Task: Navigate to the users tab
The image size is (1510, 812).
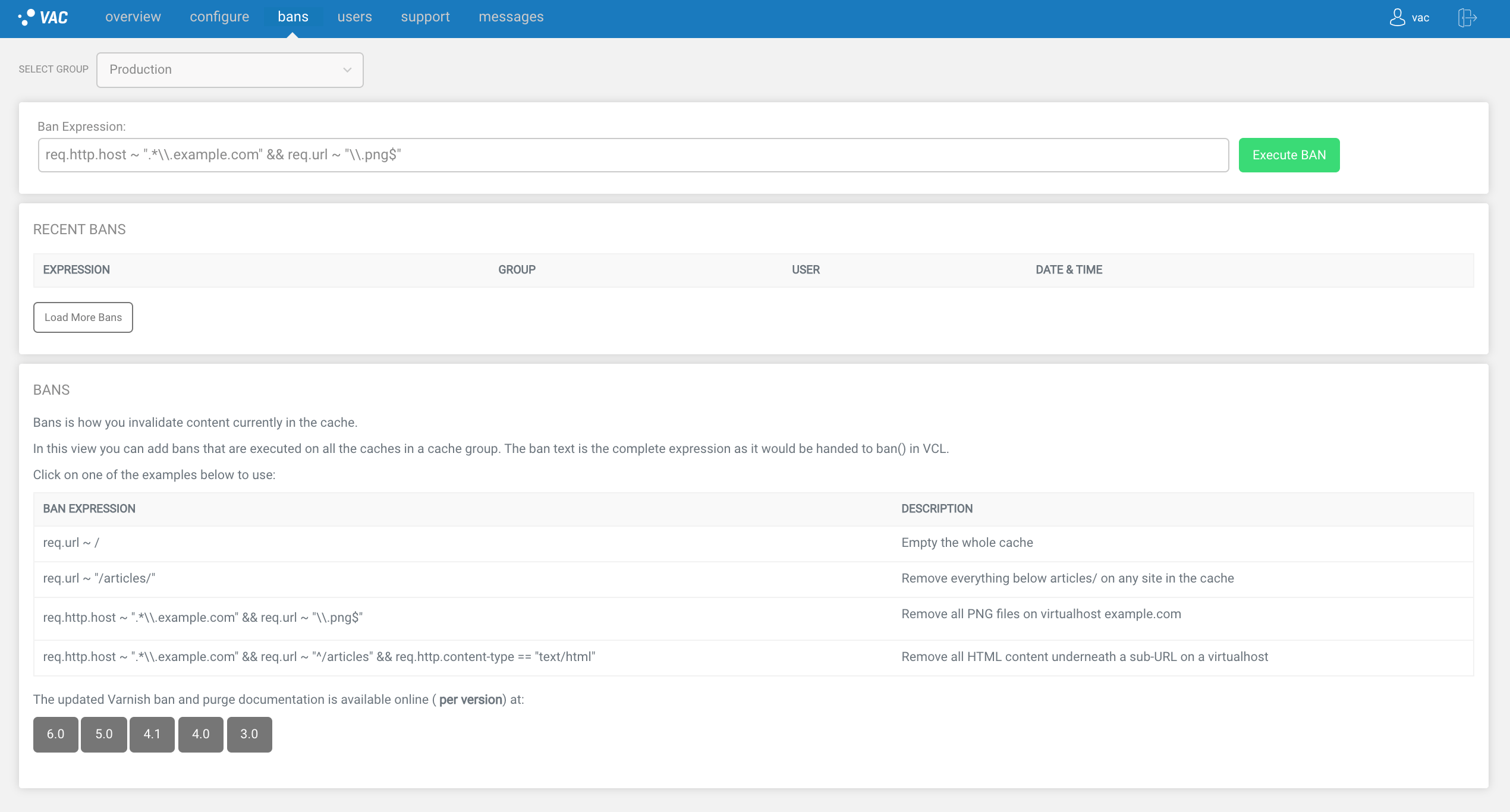Action: pyautogui.click(x=354, y=17)
